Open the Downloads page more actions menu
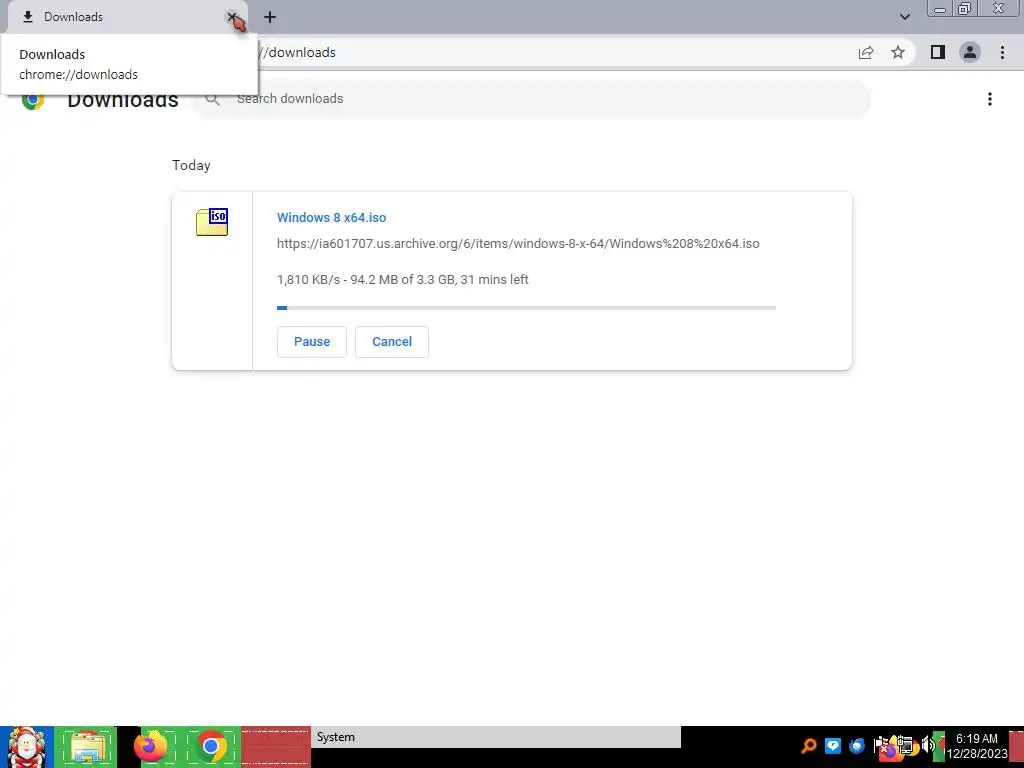 coord(990,99)
